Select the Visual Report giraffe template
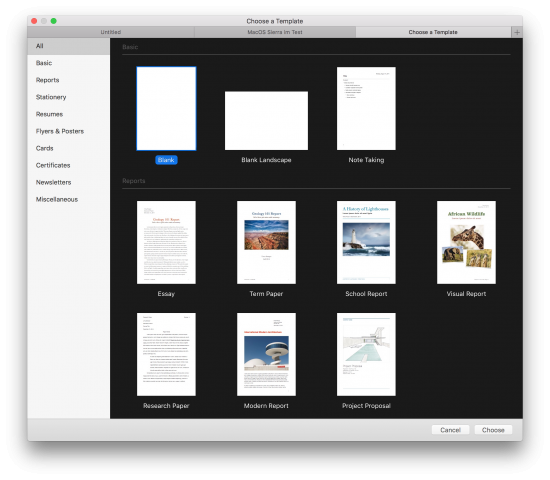 [466, 242]
